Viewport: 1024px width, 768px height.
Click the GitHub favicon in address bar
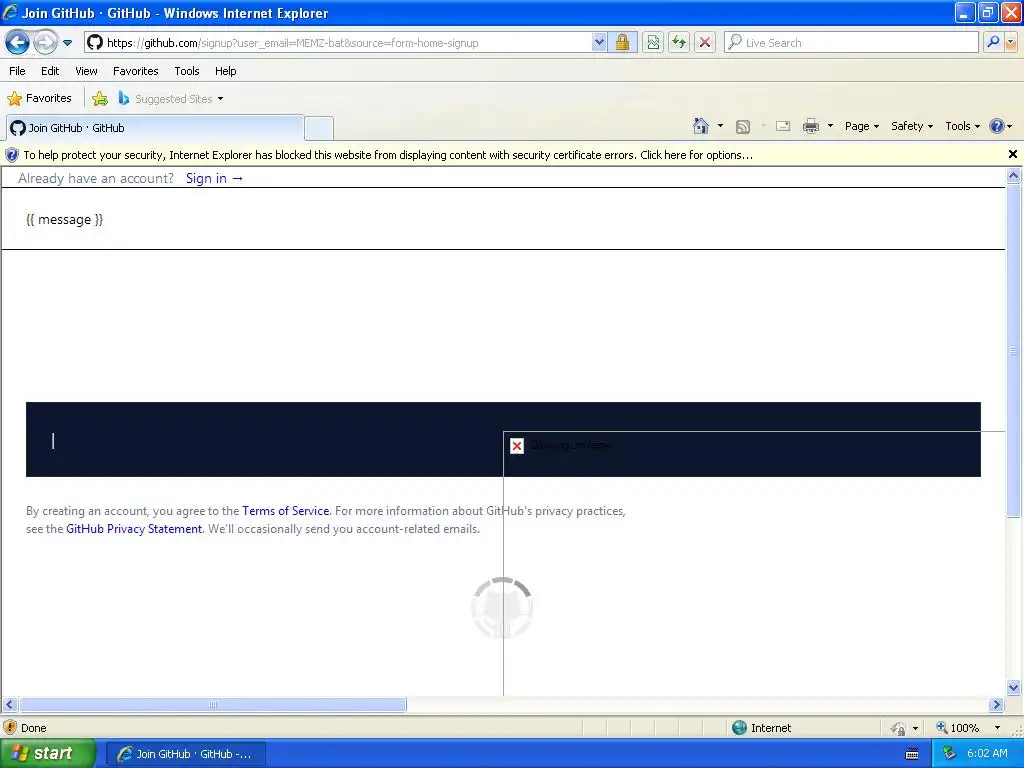point(95,42)
